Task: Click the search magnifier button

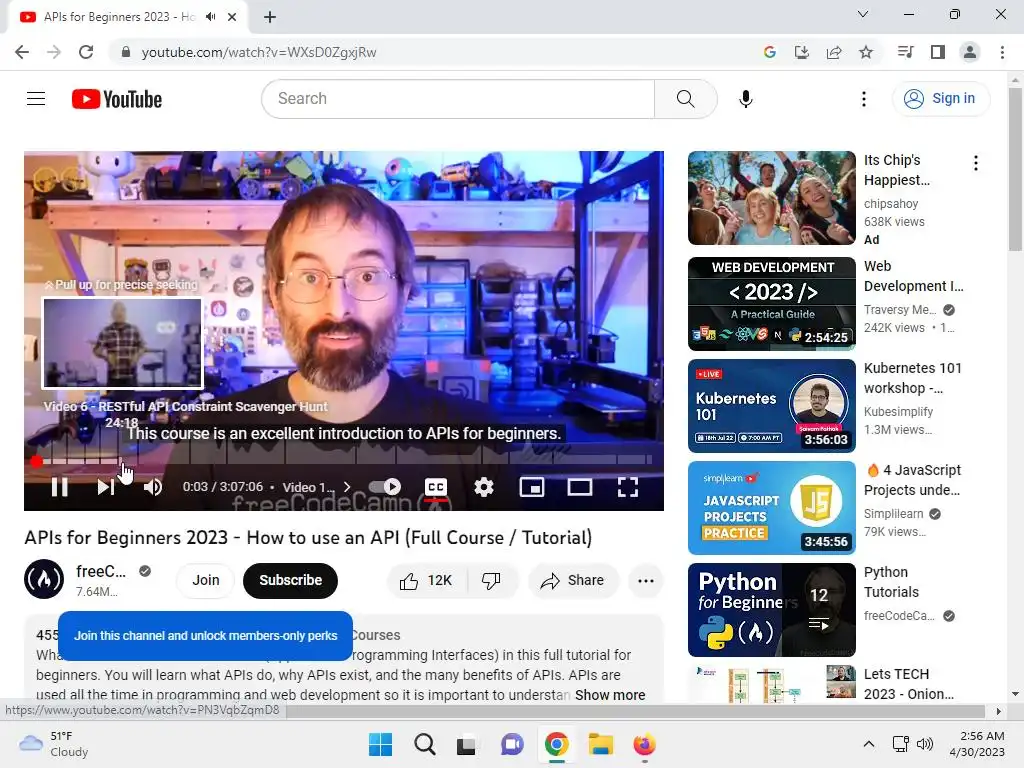Action: (x=685, y=99)
